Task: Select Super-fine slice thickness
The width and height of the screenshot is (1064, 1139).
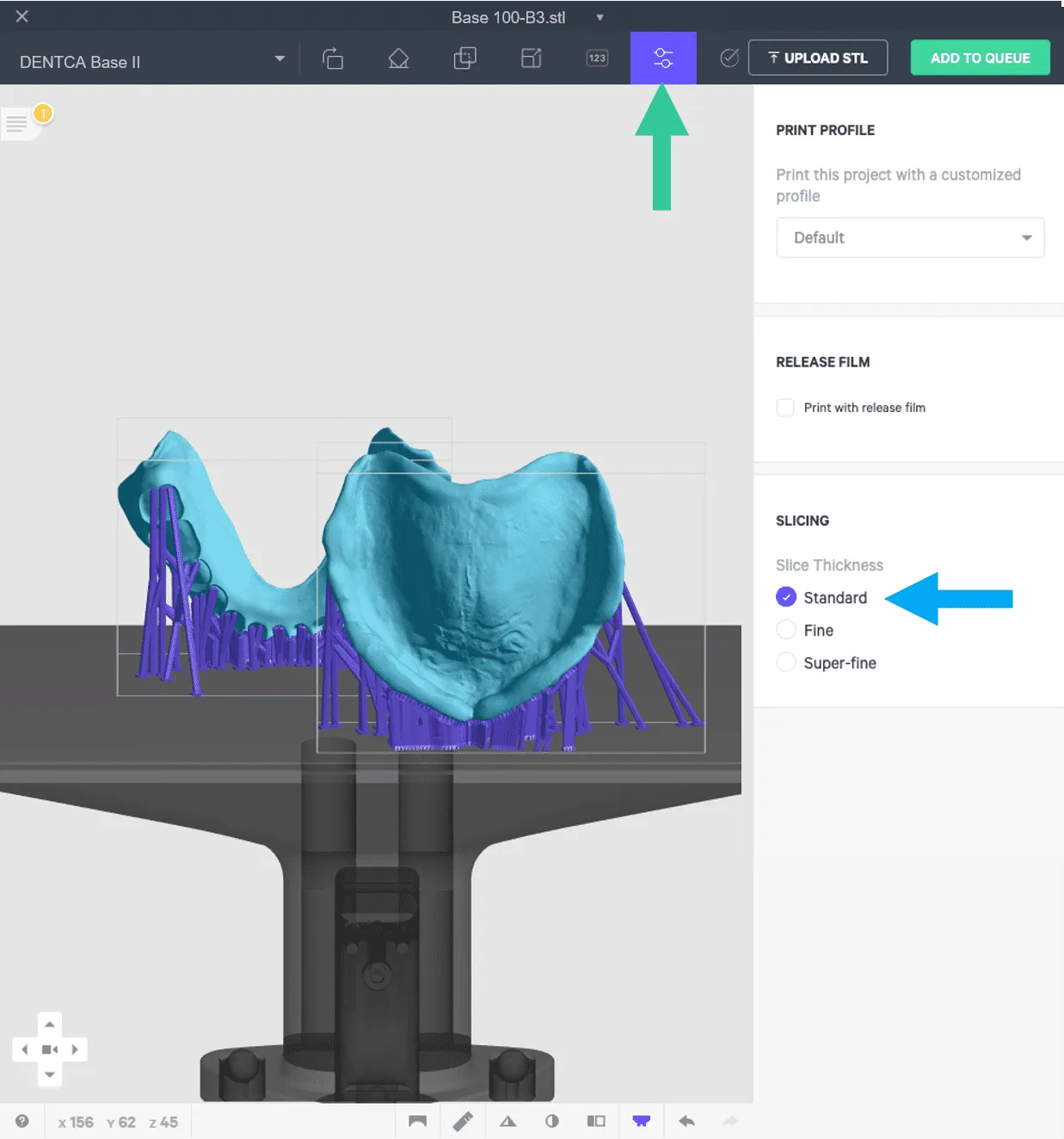Action: pos(786,662)
